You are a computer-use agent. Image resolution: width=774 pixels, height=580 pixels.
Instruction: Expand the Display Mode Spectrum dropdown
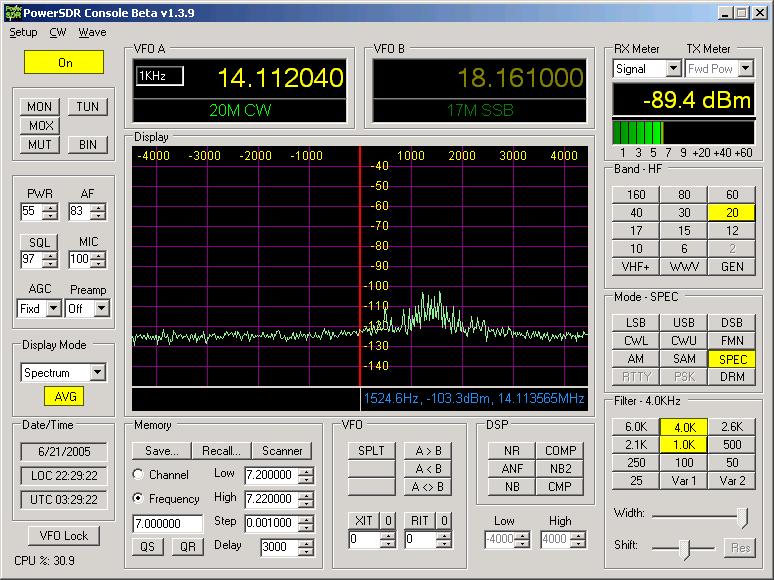point(97,373)
